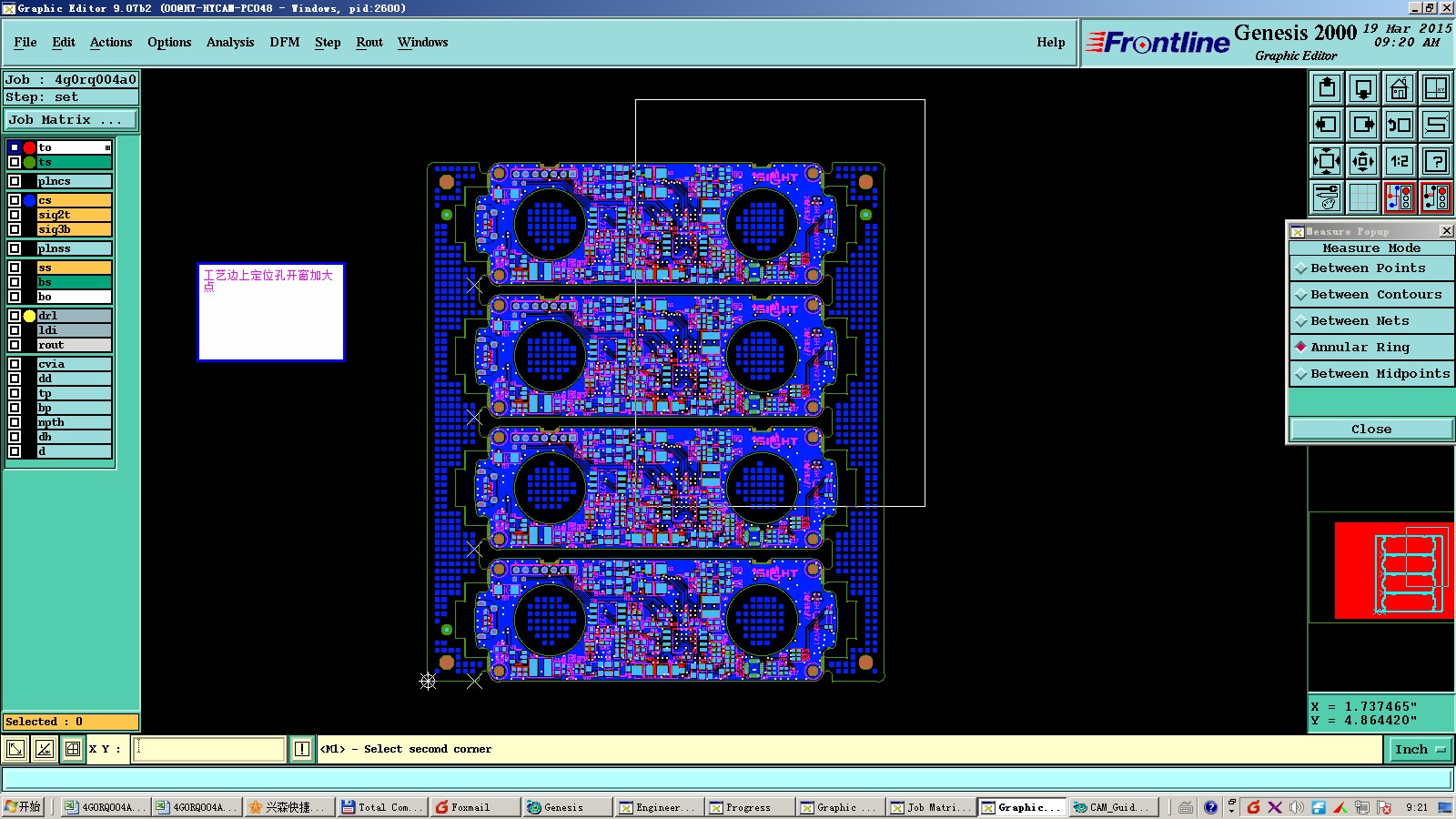Viewport: 1456px width, 819px height.
Task: Open the Inch units dropdown
Action: [x=1420, y=749]
